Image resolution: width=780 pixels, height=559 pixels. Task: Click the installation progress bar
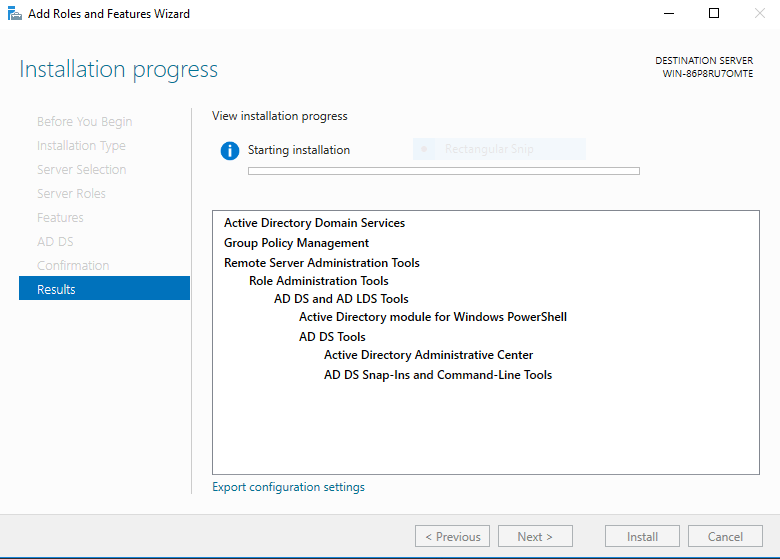click(443, 171)
